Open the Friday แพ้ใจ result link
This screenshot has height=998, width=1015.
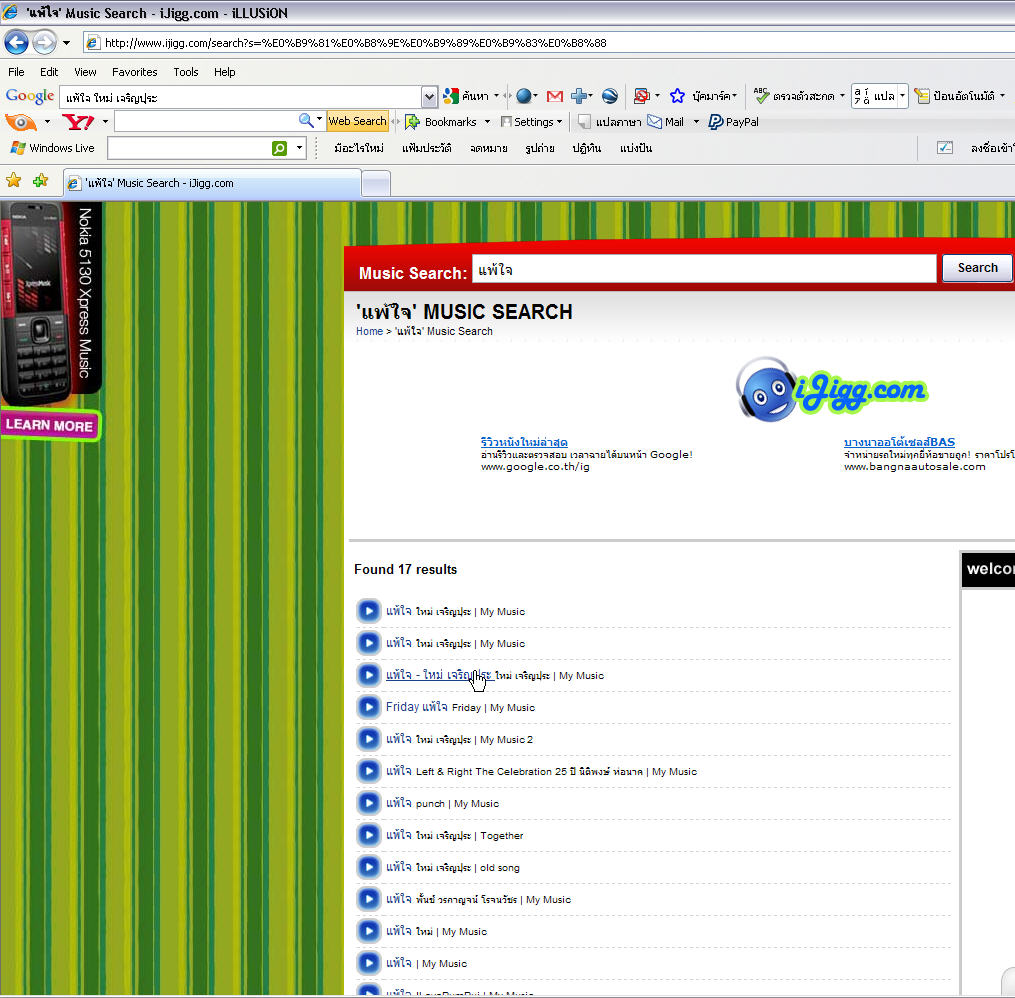click(416, 707)
